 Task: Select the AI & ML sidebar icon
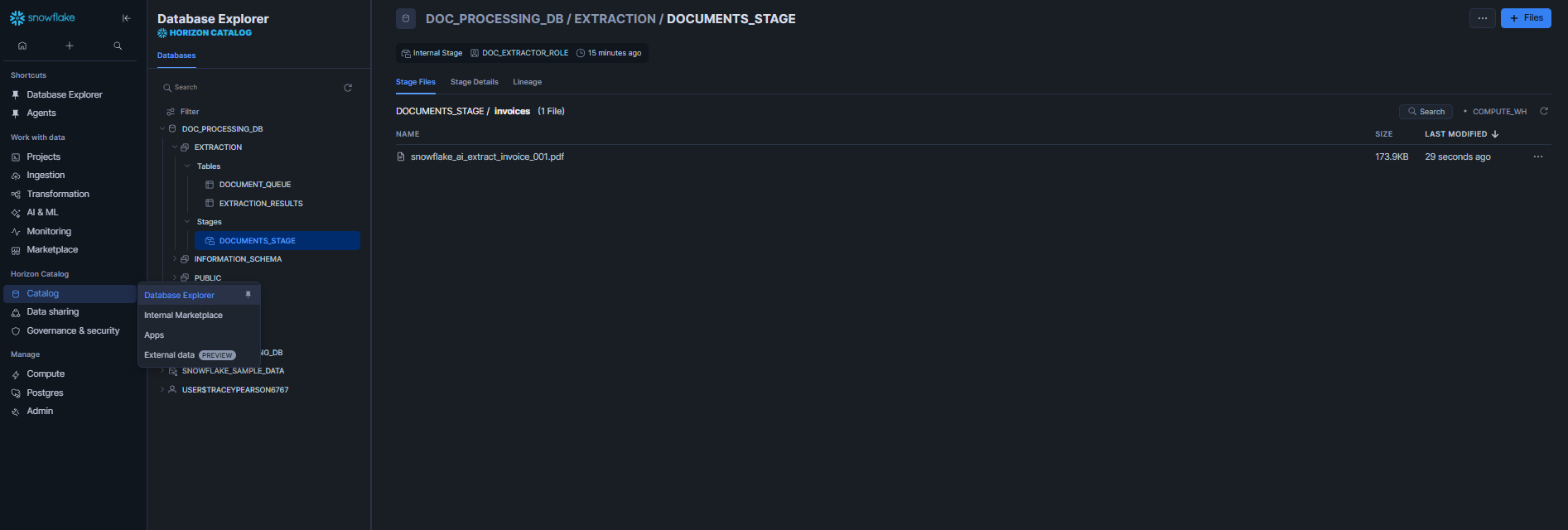pyautogui.click(x=17, y=212)
